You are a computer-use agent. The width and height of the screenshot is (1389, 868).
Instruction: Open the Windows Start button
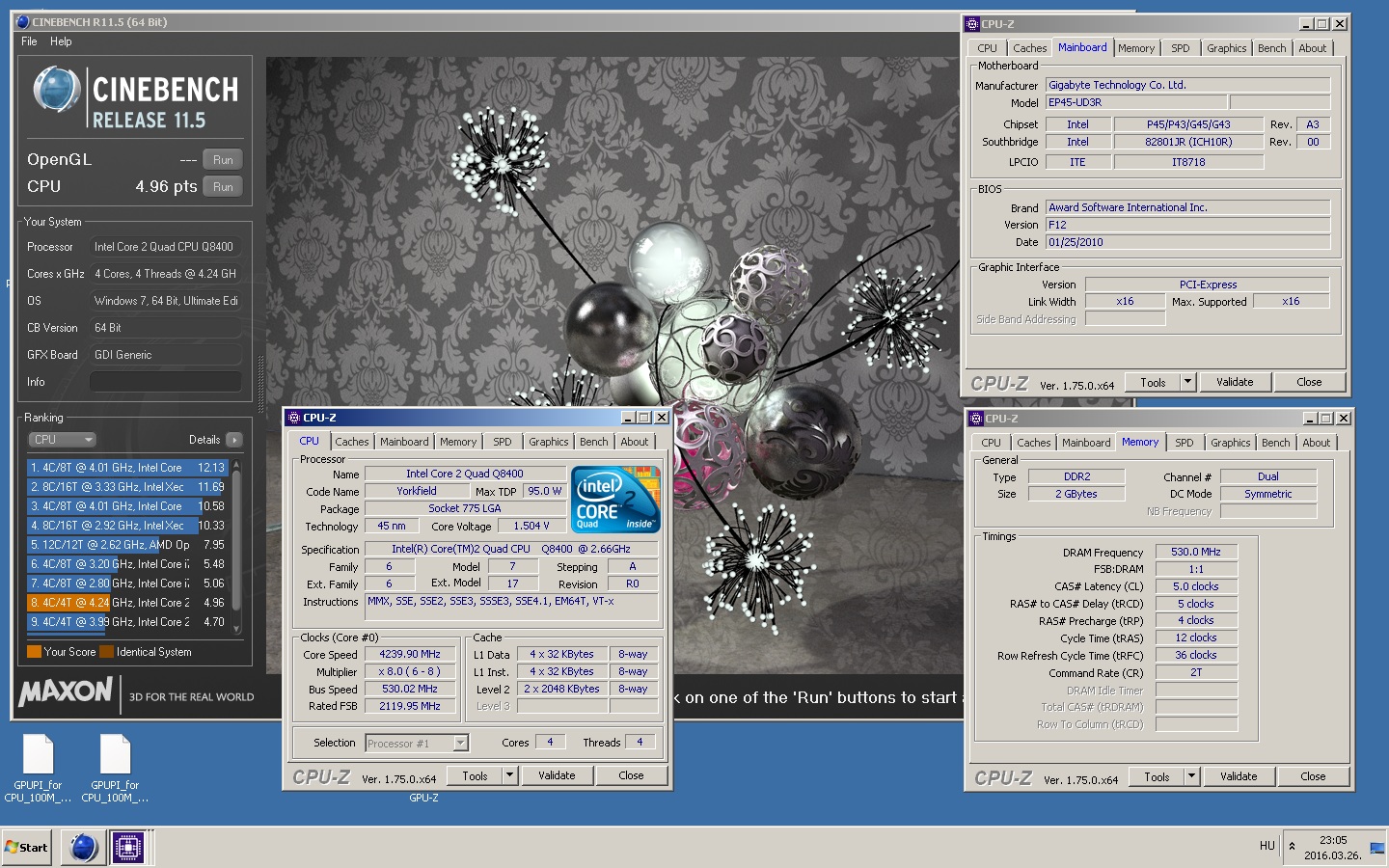26,848
